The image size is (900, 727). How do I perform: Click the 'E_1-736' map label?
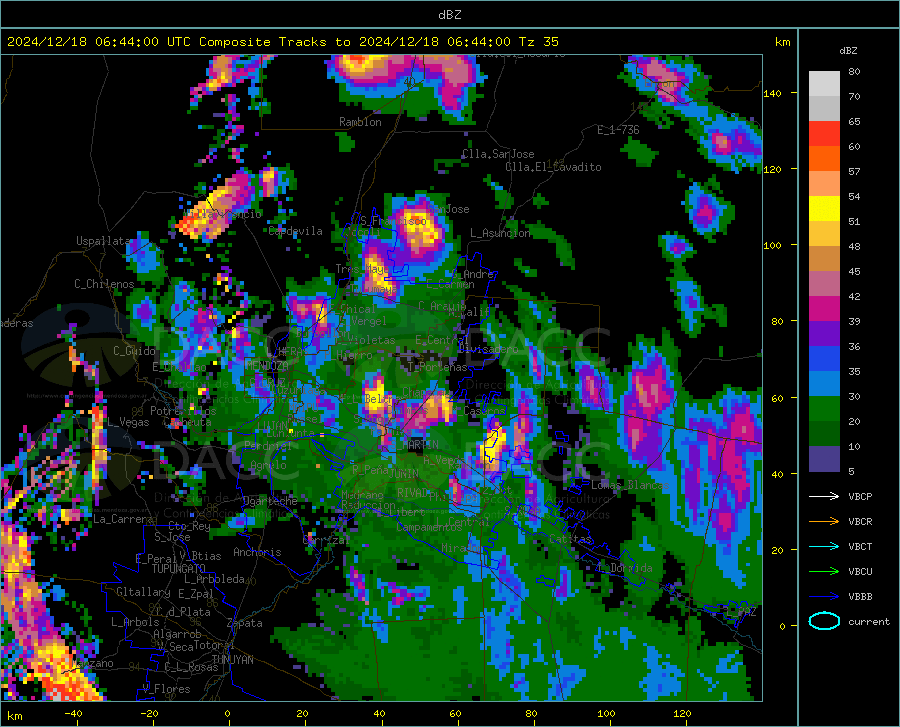click(618, 130)
